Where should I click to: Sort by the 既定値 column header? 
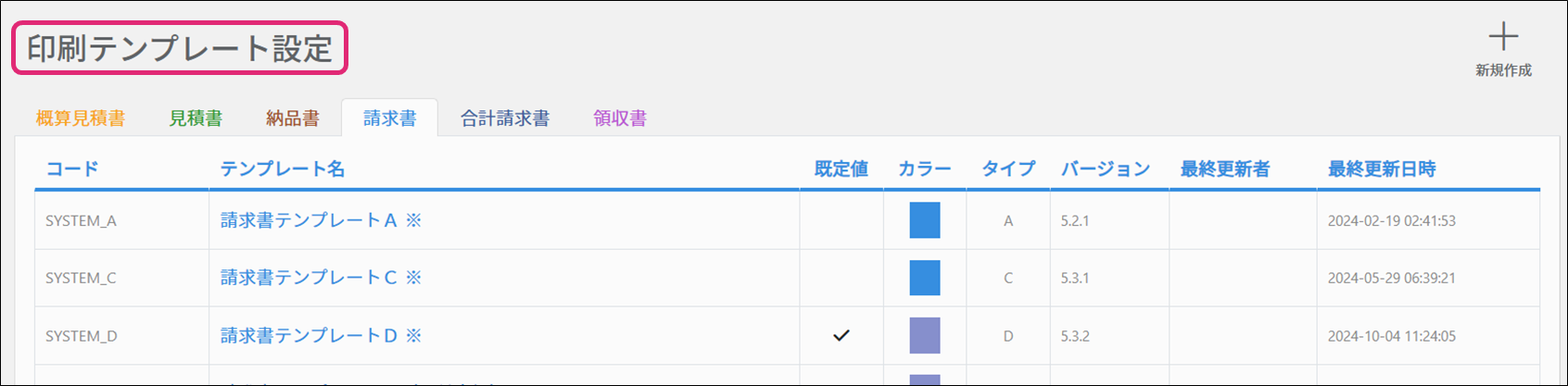point(841,169)
